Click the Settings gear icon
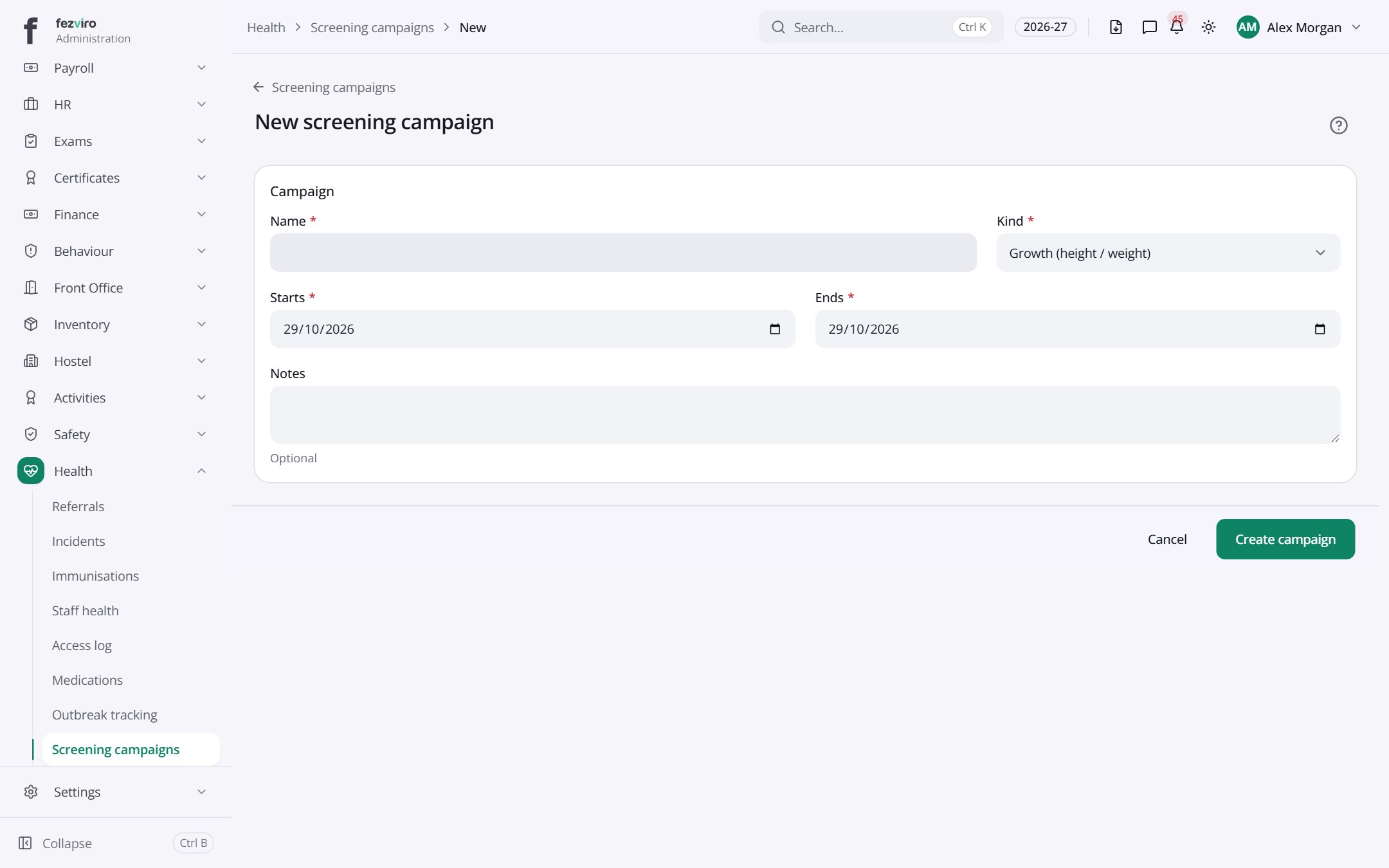This screenshot has height=868, width=1389. (31, 791)
